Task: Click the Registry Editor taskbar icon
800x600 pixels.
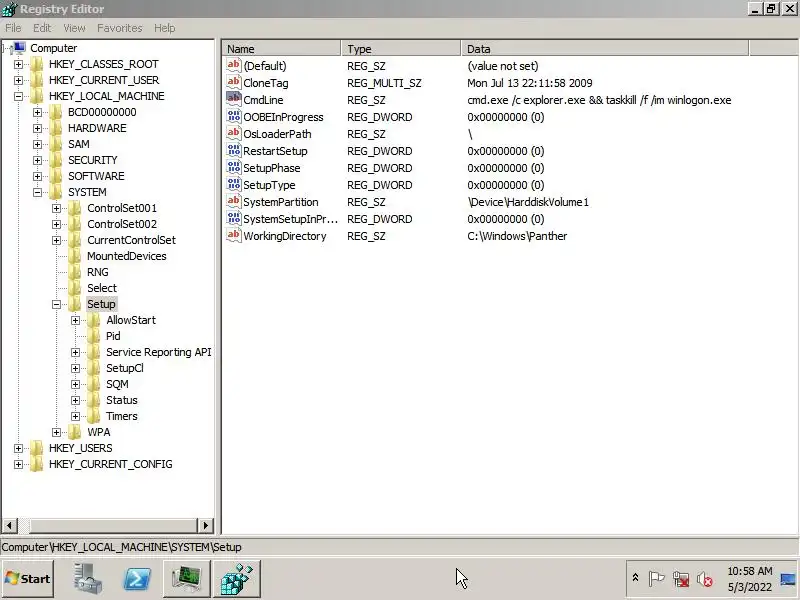Action: pyautogui.click(x=237, y=578)
